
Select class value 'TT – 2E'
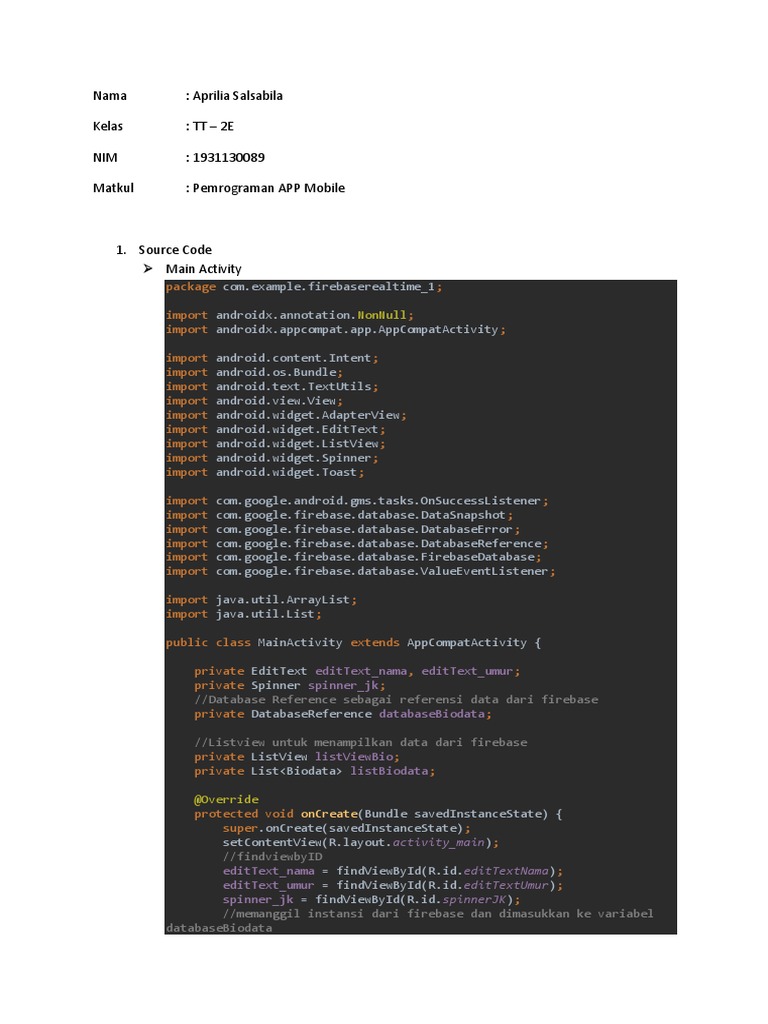(213, 126)
